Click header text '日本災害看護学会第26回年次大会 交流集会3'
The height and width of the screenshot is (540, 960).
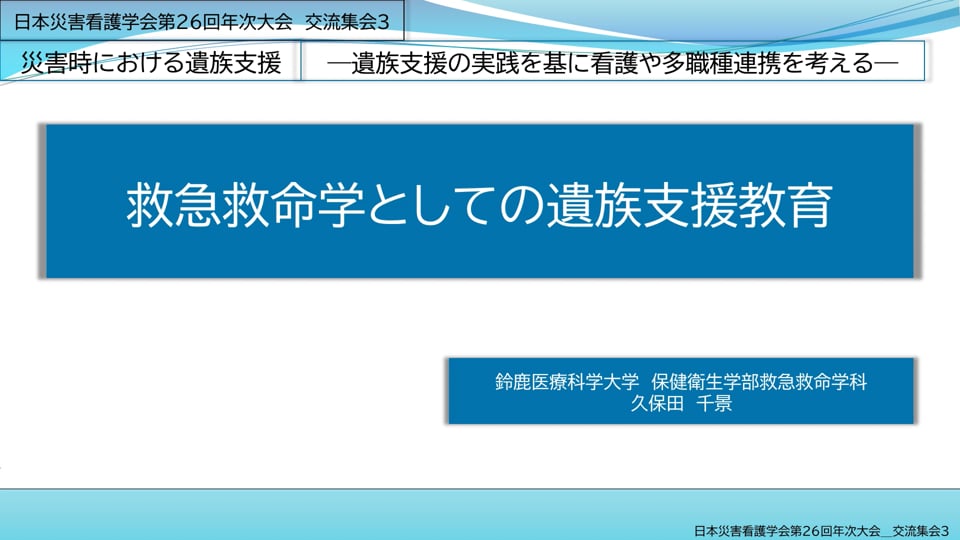(201, 22)
